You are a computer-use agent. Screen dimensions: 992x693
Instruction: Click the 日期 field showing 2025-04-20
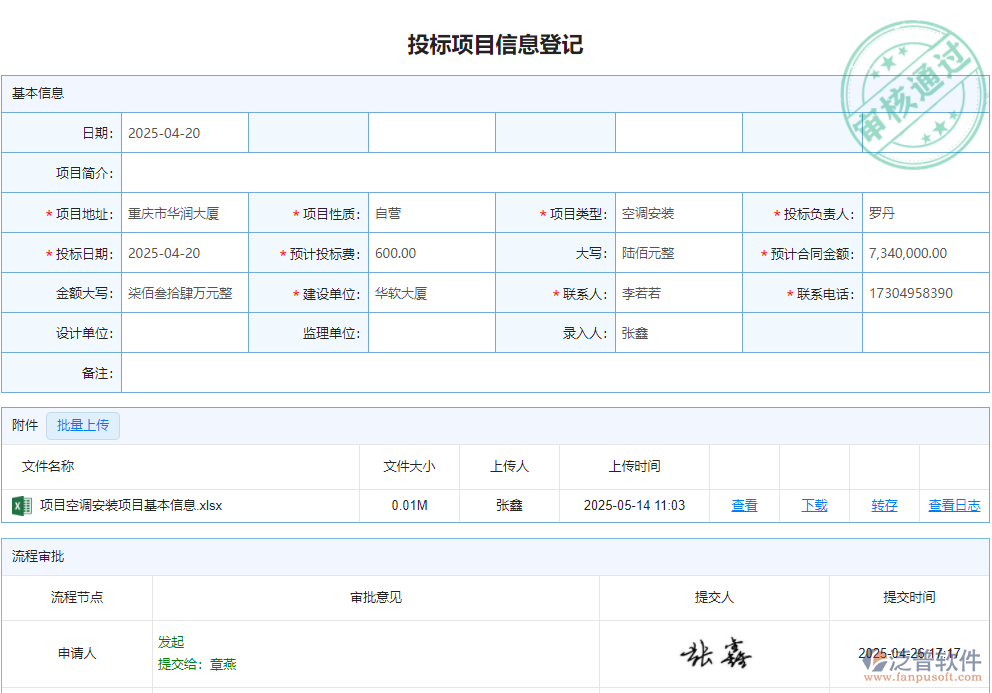185,132
